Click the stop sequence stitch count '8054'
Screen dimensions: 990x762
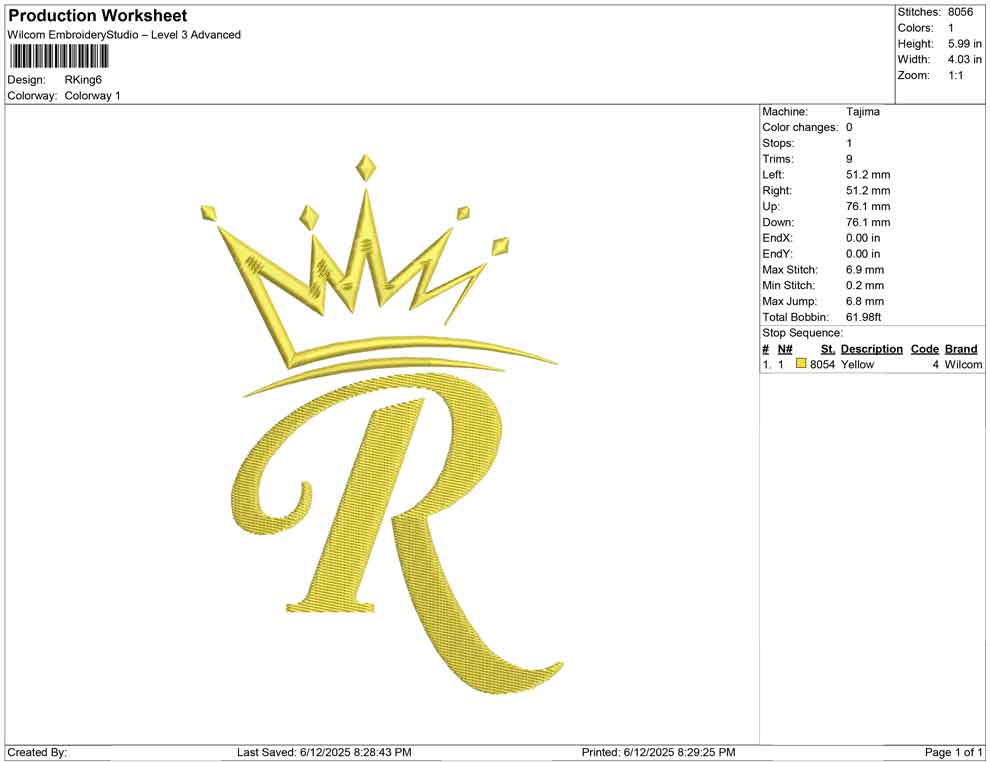click(x=822, y=364)
